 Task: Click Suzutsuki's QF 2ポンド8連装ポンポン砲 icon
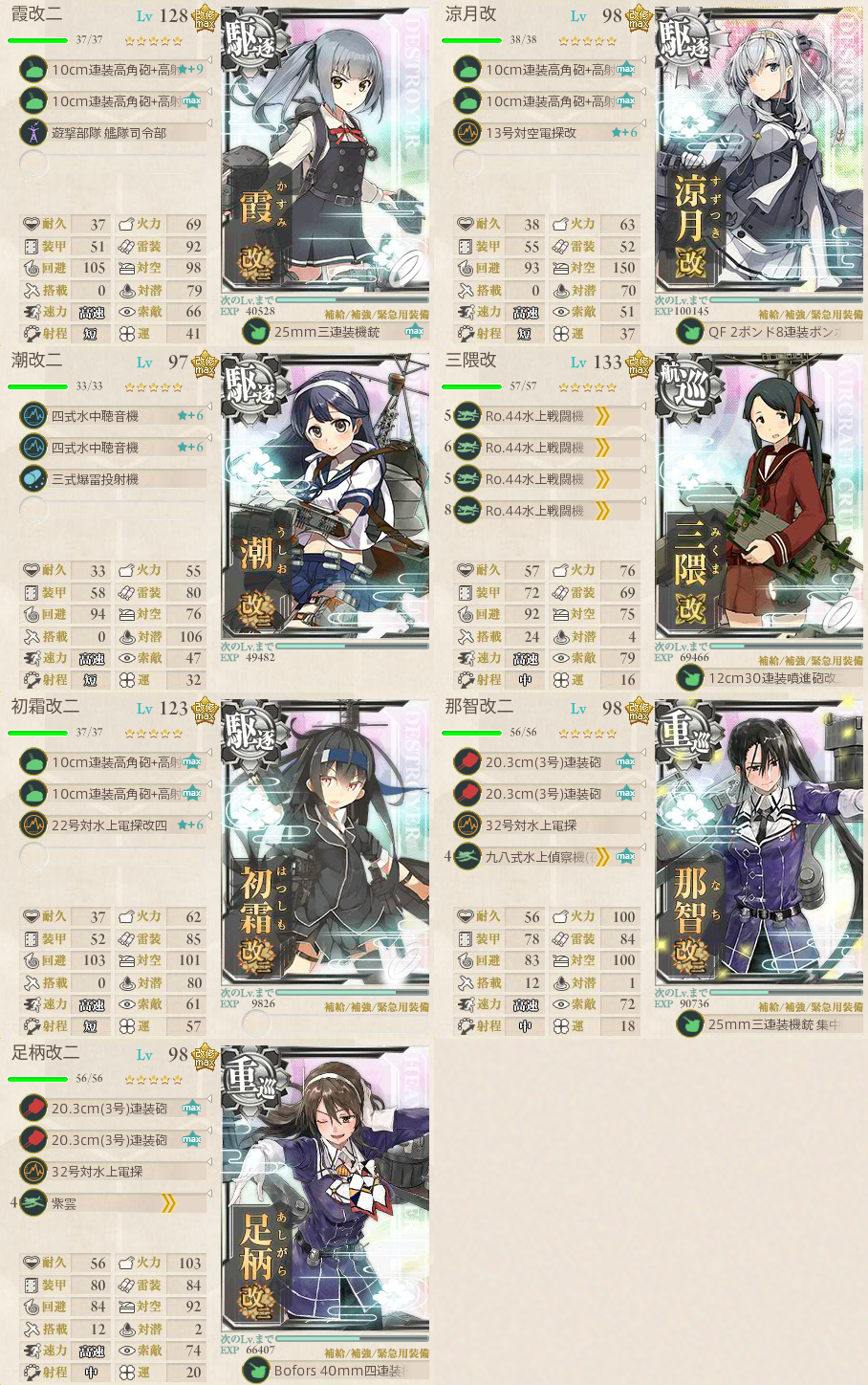tap(690, 332)
